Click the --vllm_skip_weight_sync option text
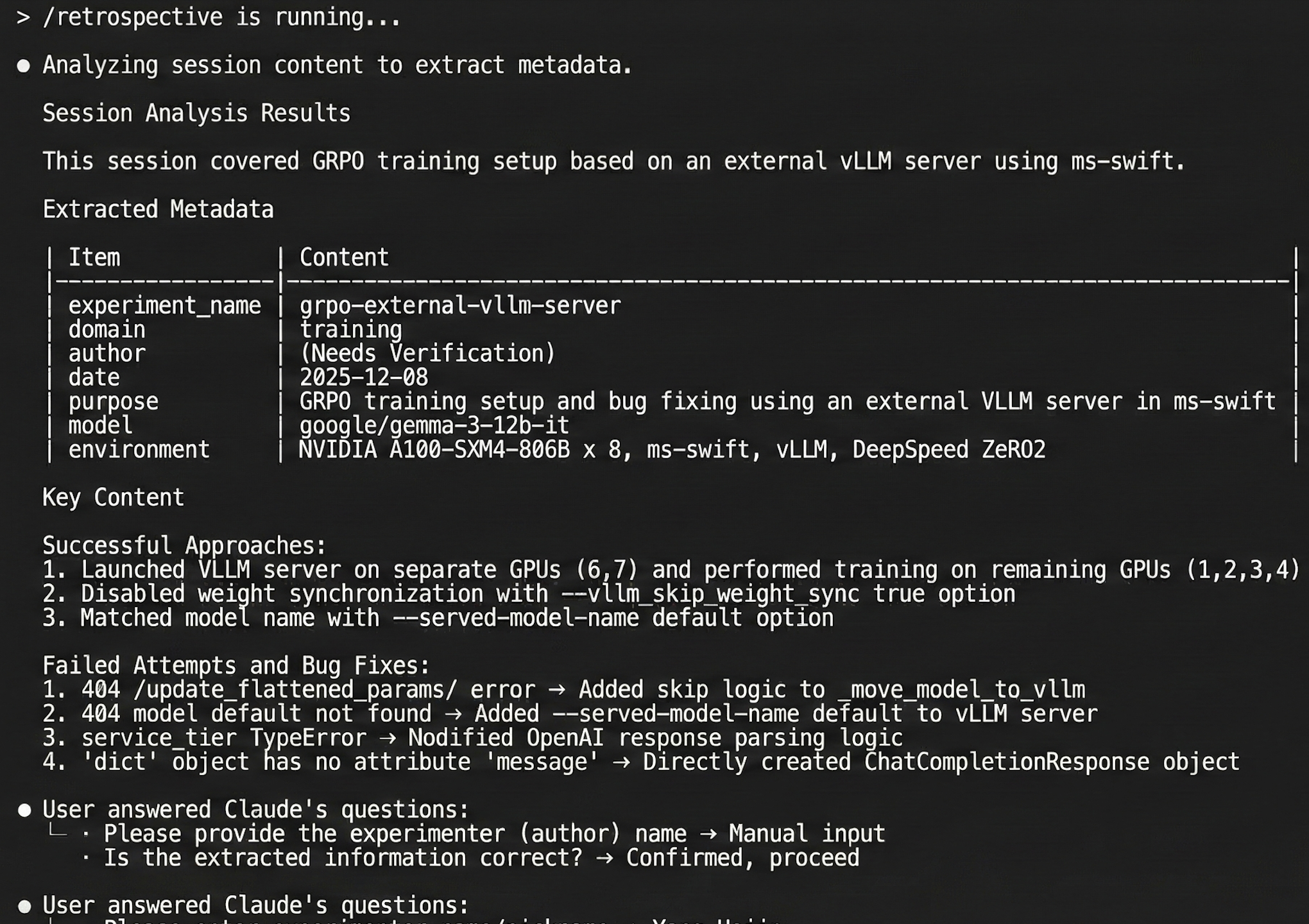Viewport: 1309px width, 924px height. 710,594
